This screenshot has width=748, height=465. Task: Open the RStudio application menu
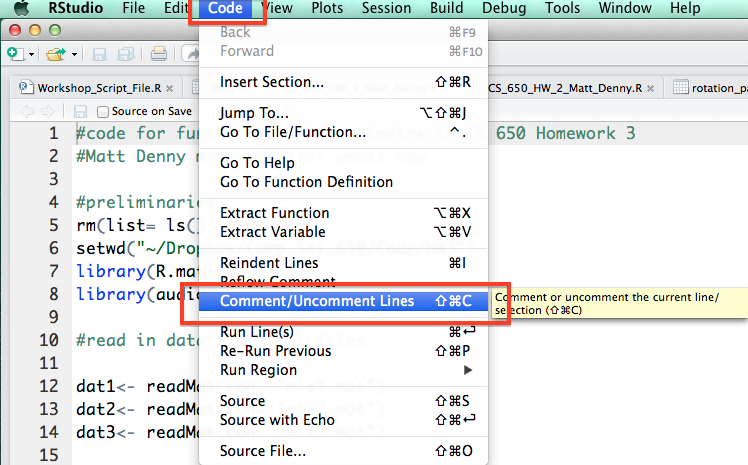pyautogui.click(x=75, y=8)
